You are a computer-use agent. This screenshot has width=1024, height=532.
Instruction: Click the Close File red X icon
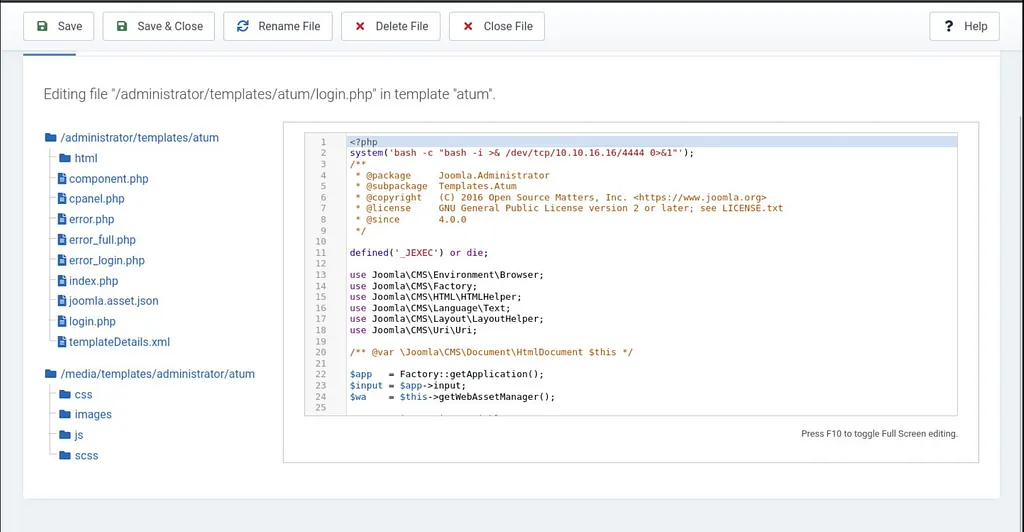(468, 26)
